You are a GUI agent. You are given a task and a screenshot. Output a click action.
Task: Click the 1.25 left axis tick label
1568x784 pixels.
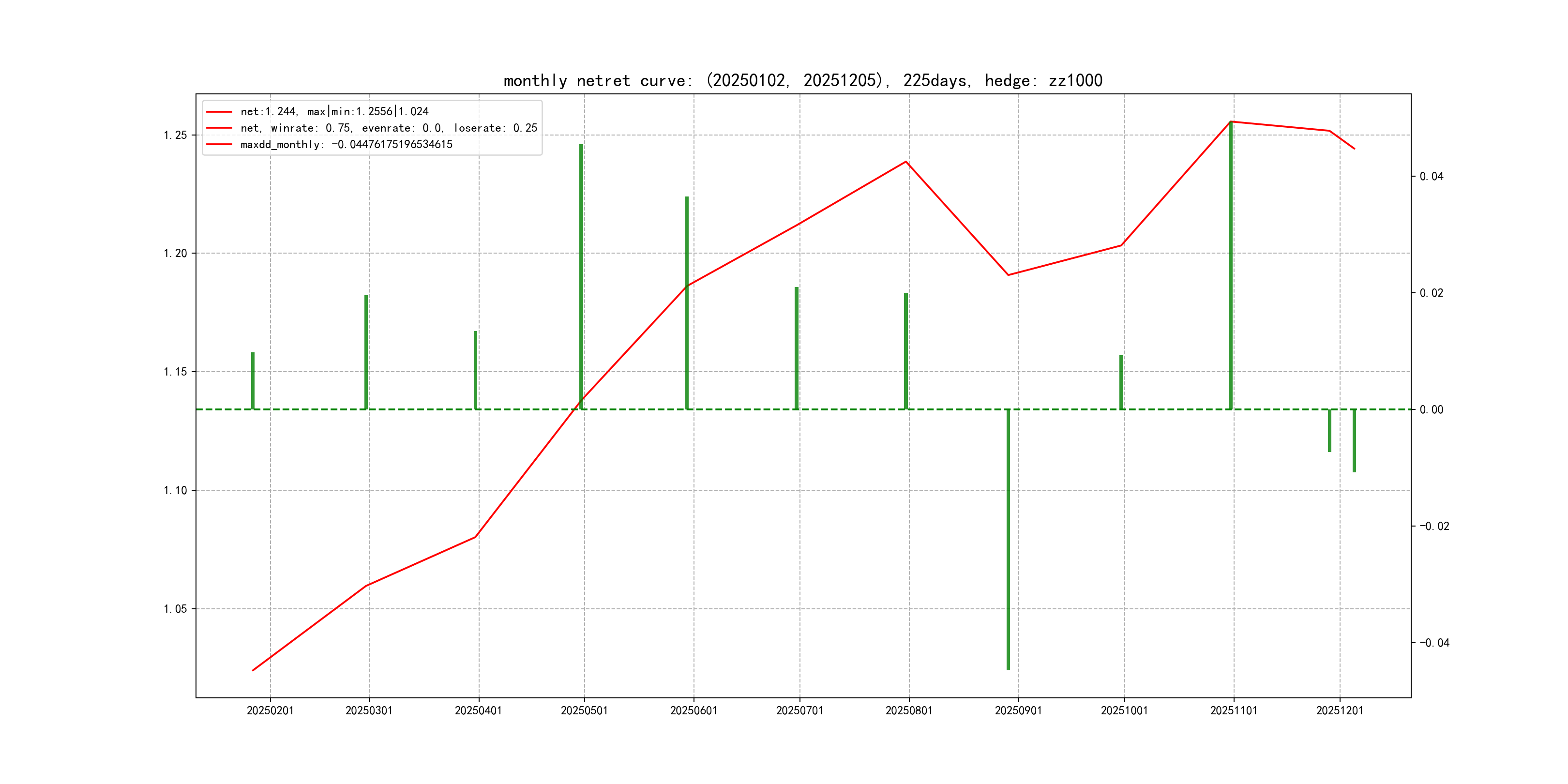coord(175,135)
